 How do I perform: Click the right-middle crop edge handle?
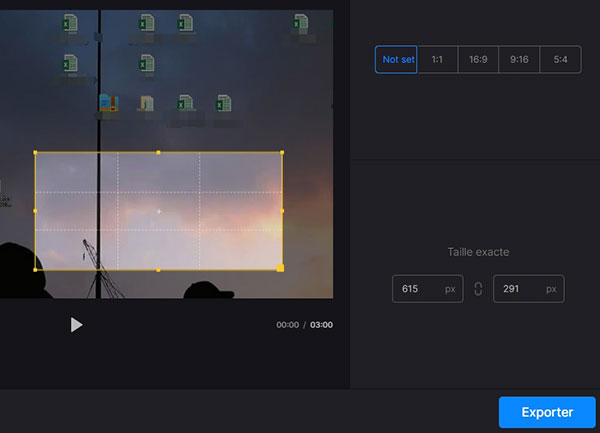[282, 211]
